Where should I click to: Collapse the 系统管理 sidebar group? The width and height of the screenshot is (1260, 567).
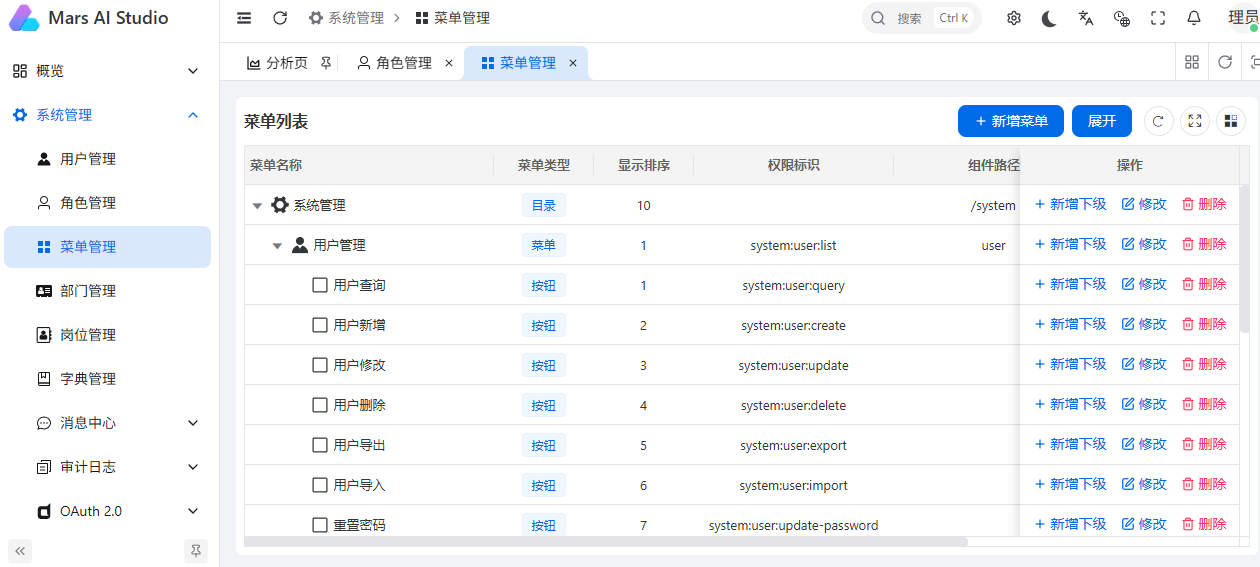(110, 115)
